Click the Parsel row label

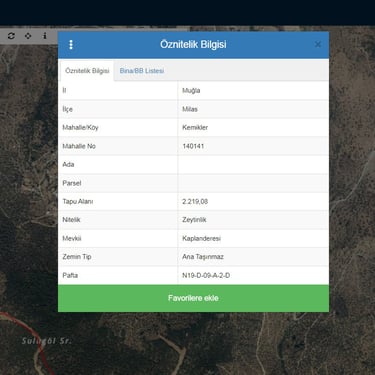point(72,183)
